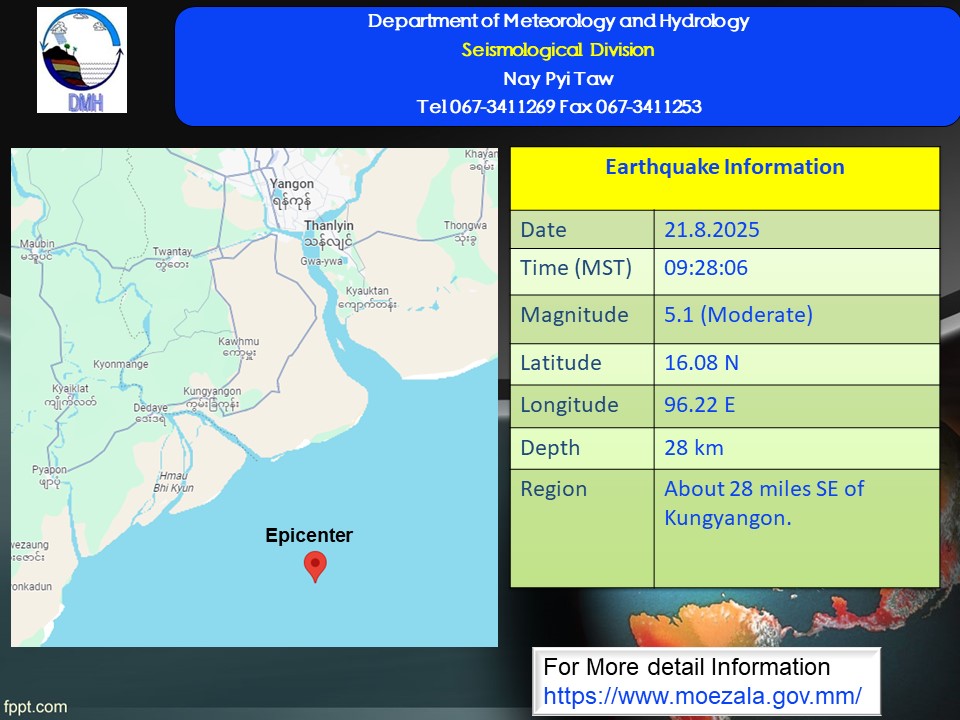Viewport: 960px width, 720px height.
Task: Click the Kungyangon town label on map
Action: pyautogui.click(x=211, y=391)
